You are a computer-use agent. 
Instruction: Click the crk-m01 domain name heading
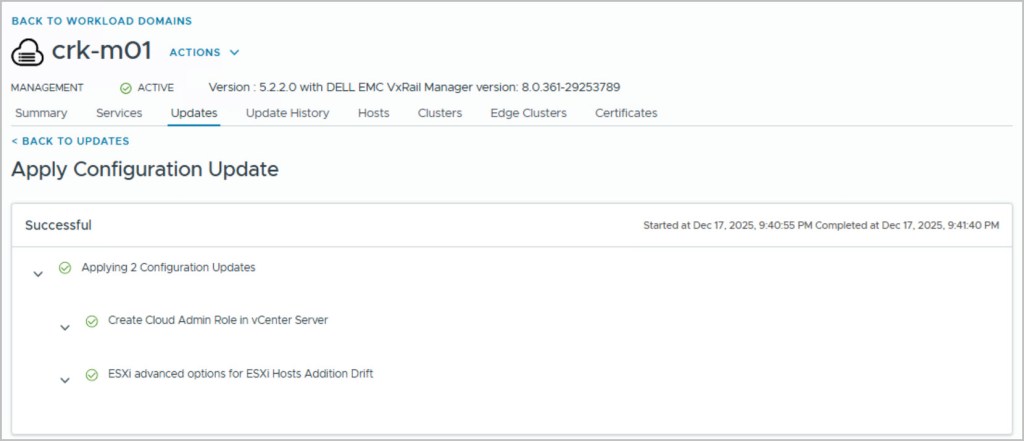point(104,52)
